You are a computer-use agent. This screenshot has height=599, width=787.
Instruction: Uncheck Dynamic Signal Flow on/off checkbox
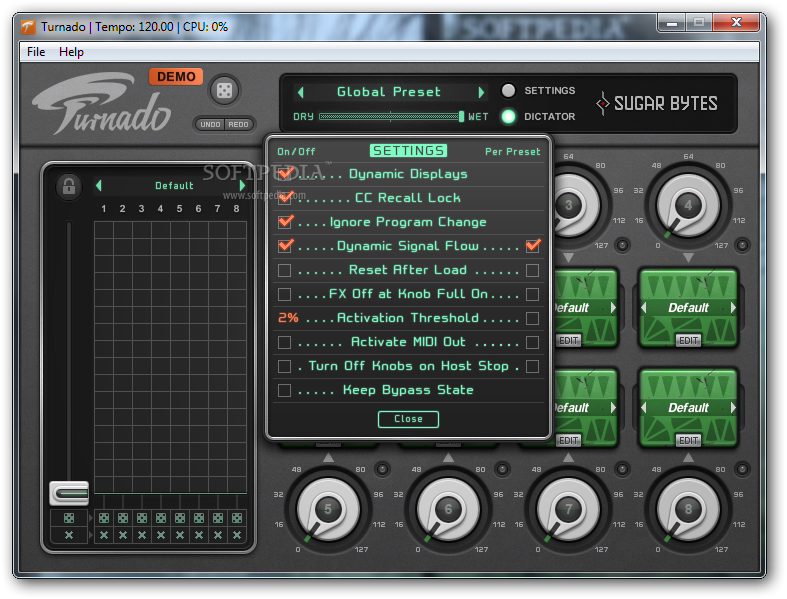click(285, 246)
